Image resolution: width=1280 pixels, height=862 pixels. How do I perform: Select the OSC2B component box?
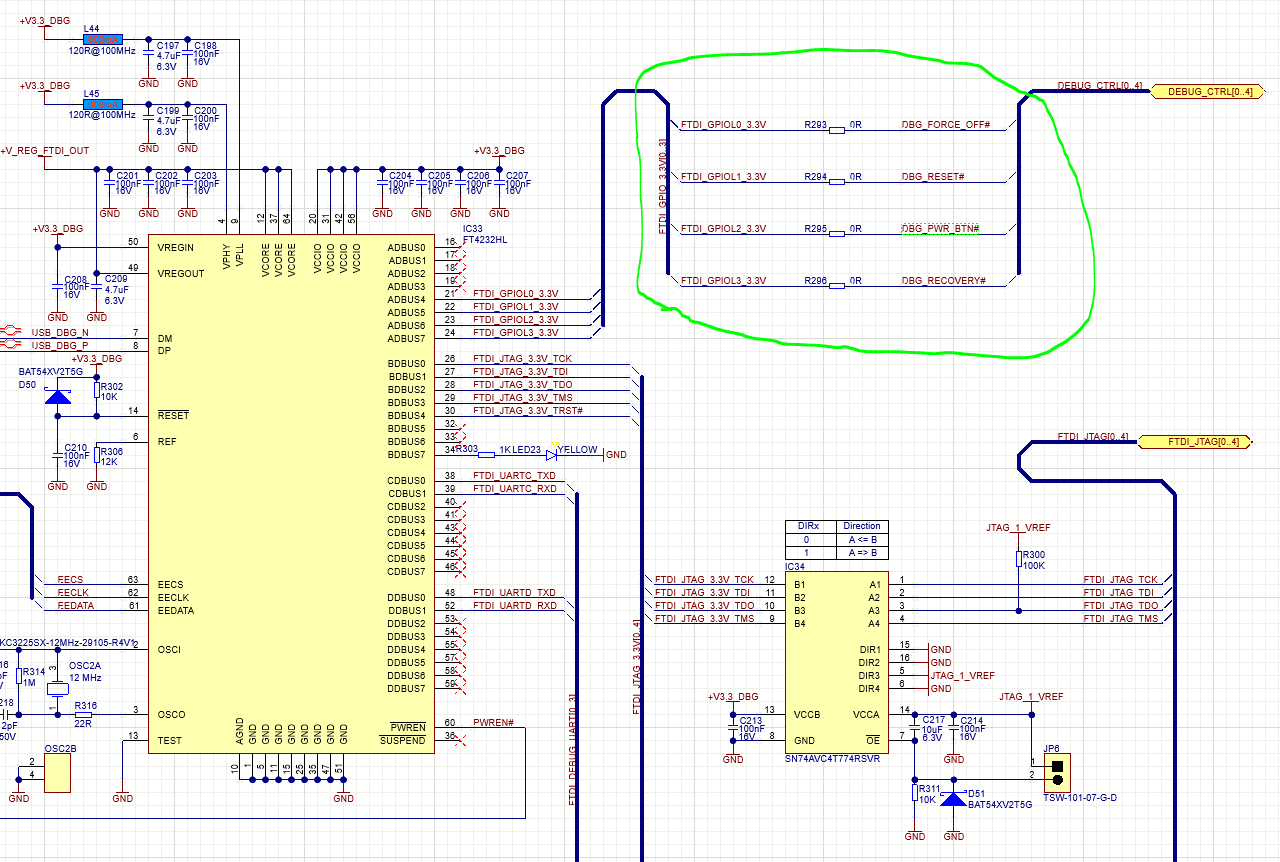coord(58,772)
